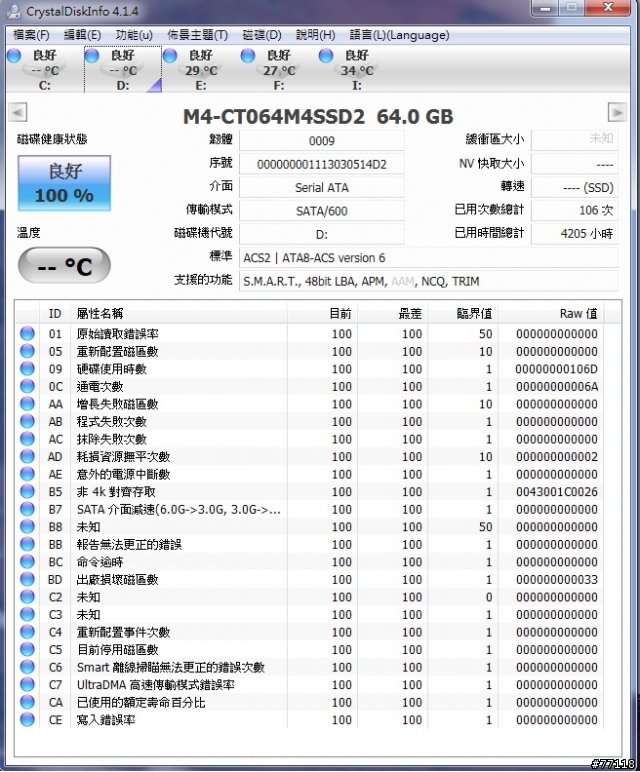The height and width of the screenshot is (772, 640).
Task: Go to next disk with right arrow
Action: pyautogui.click(x=617, y=112)
